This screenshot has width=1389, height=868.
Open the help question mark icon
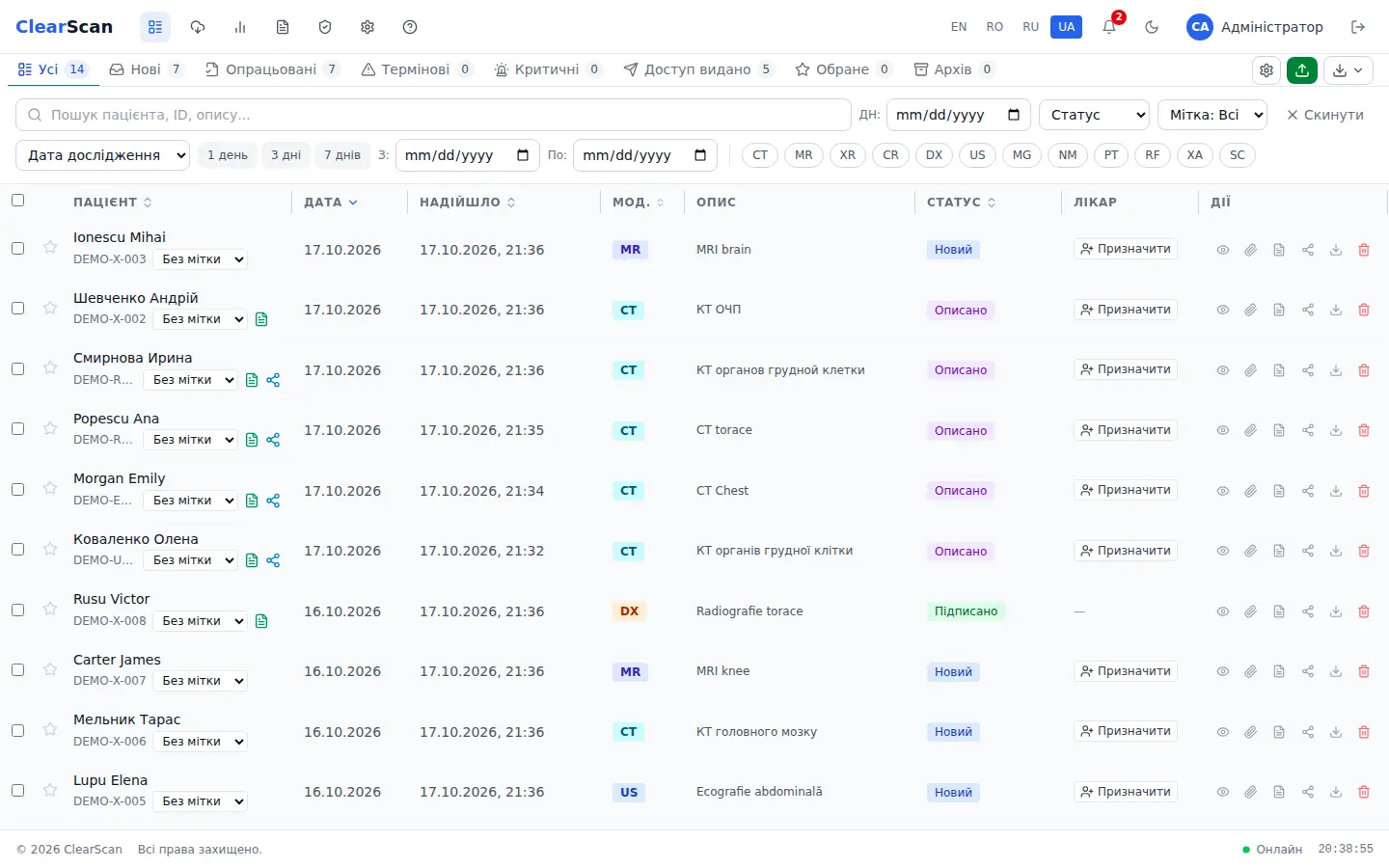[x=410, y=27]
